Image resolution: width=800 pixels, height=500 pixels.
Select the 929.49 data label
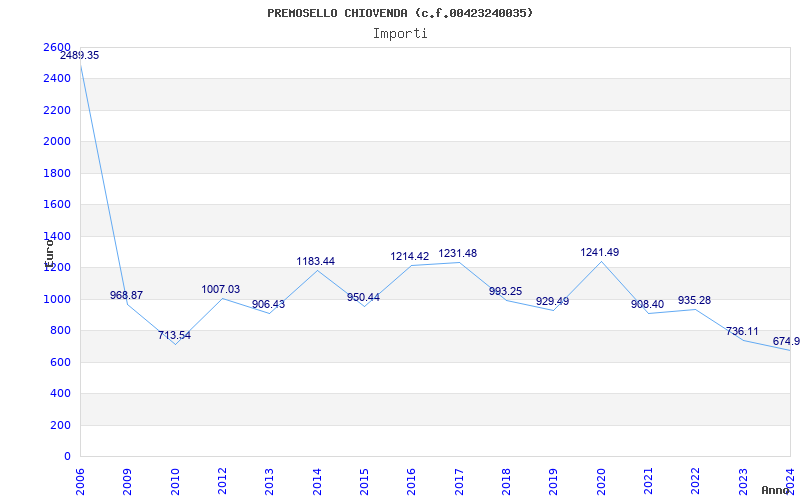pyautogui.click(x=553, y=302)
